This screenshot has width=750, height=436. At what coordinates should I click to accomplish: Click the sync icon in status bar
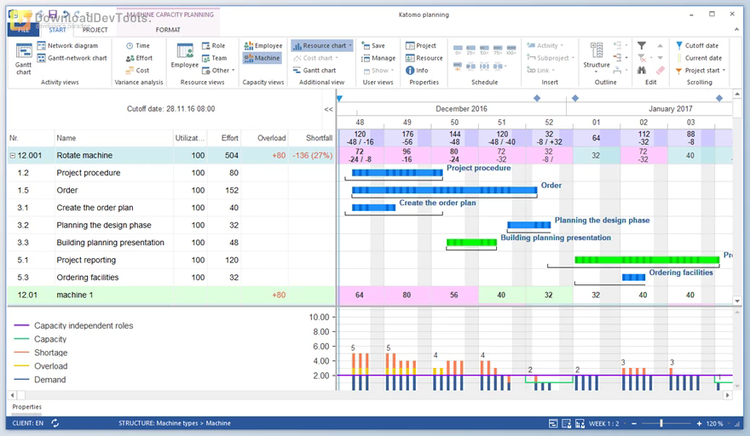point(55,423)
